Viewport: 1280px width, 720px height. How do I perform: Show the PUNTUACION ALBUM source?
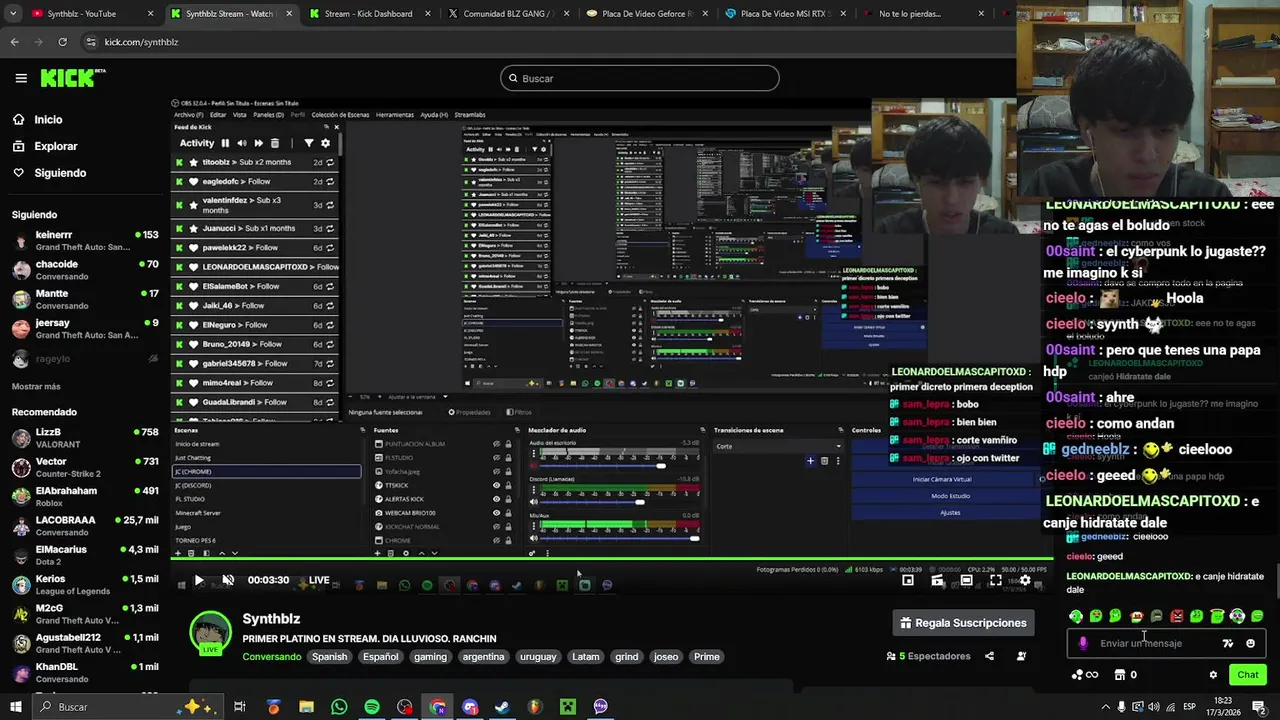tap(496, 444)
